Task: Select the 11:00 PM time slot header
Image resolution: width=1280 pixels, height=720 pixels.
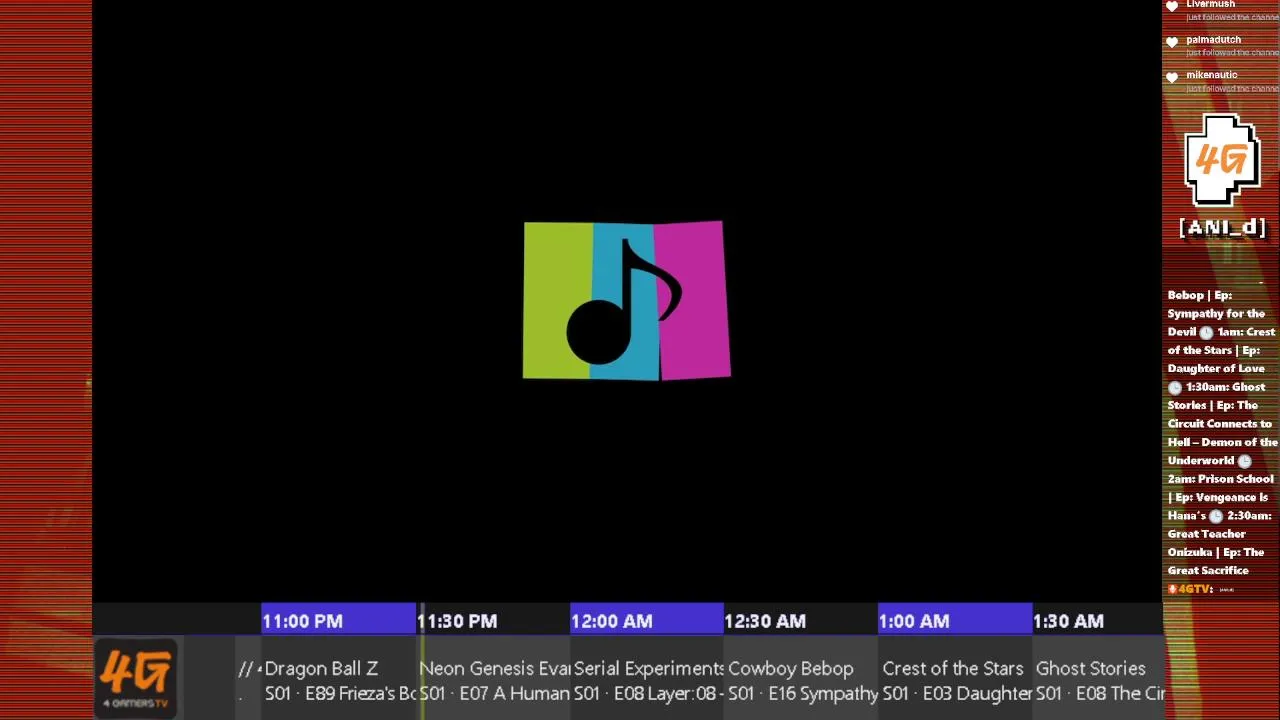Action: click(338, 621)
